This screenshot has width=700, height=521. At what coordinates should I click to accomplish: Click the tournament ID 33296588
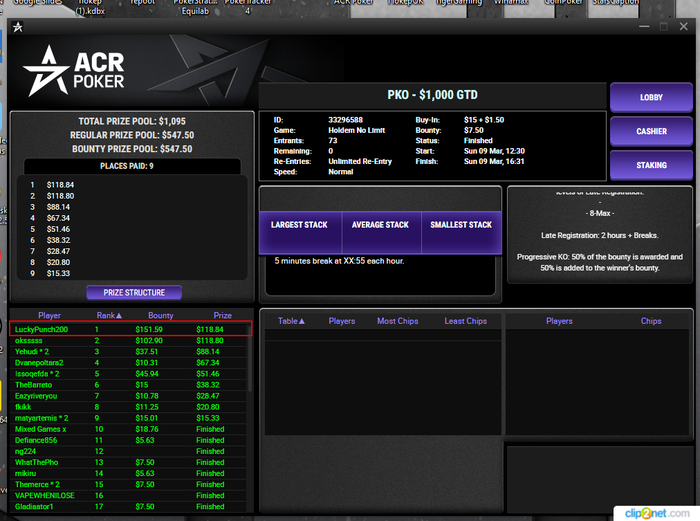tap(346, 120)
